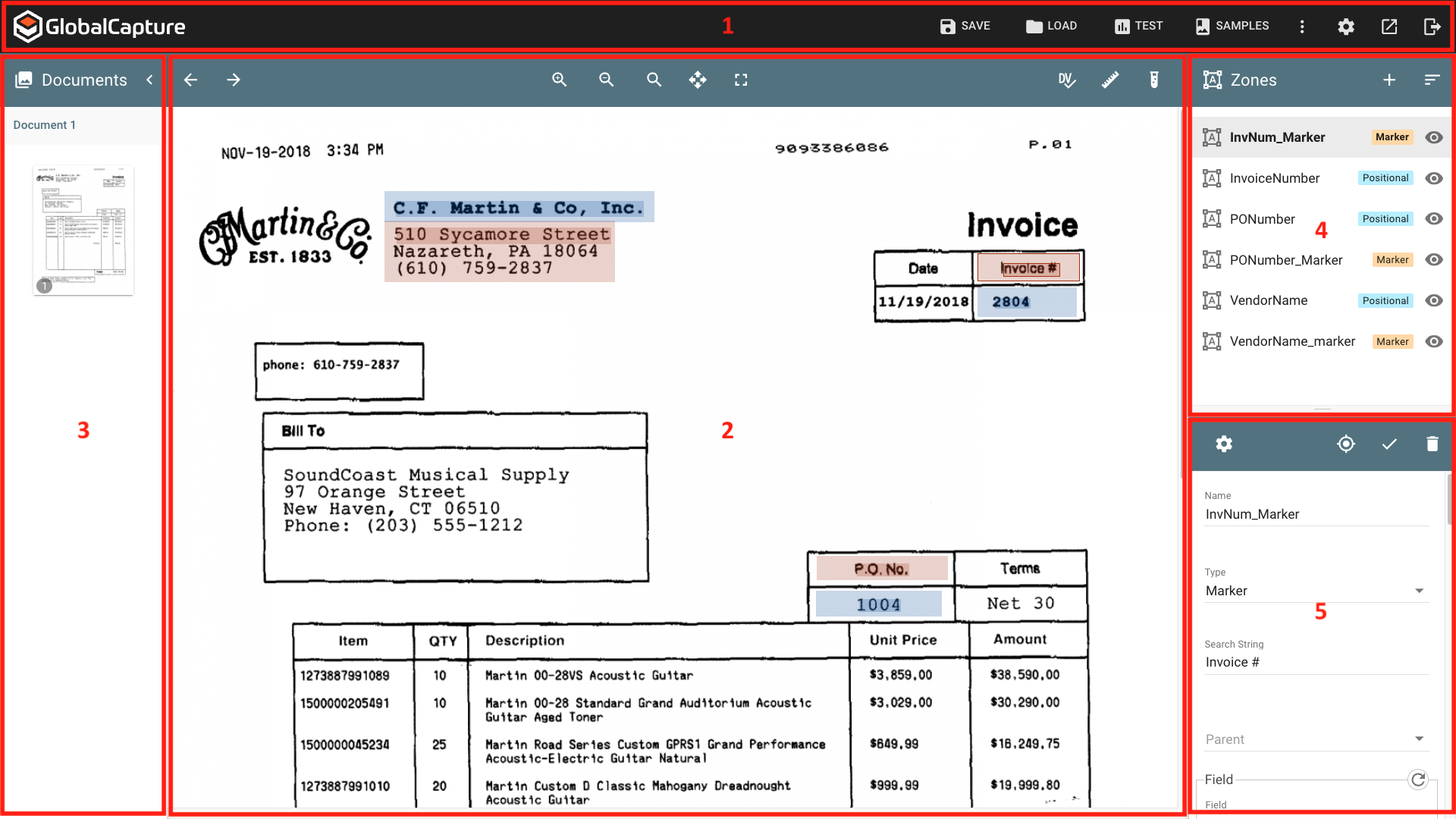The image size is (1456, 819).
Task: Click the vendor name zone C.F. Martin
Action: [519, 207]
